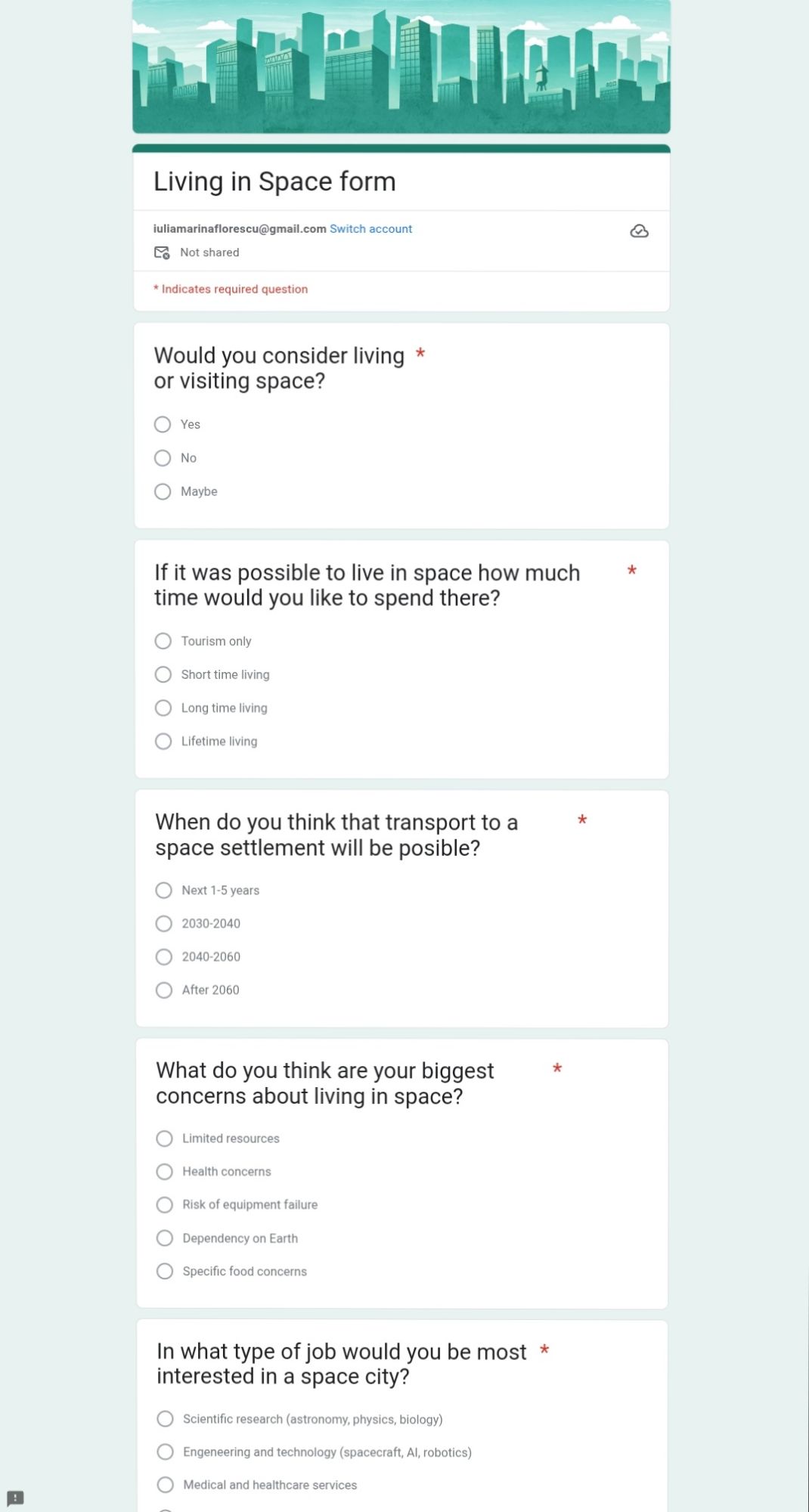The height and width of the screenshot is (1512, 809).
Task: Choose Next 1-5 years option
Action: [164, 891]
